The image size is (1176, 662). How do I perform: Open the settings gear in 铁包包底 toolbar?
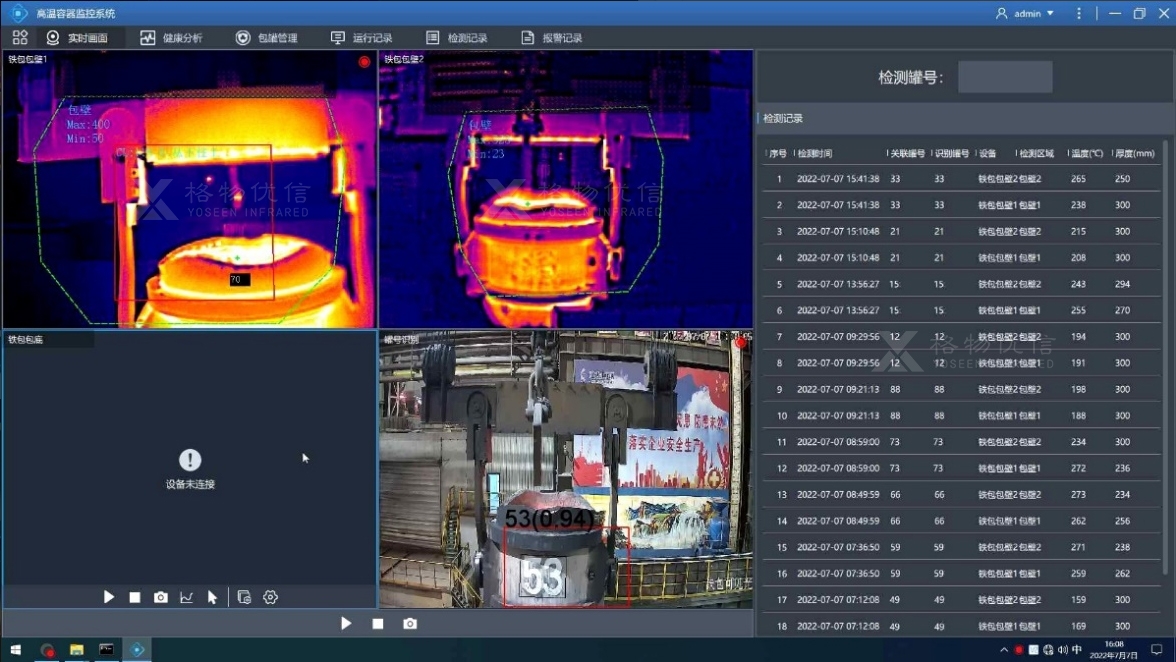[x=270, y=597]
